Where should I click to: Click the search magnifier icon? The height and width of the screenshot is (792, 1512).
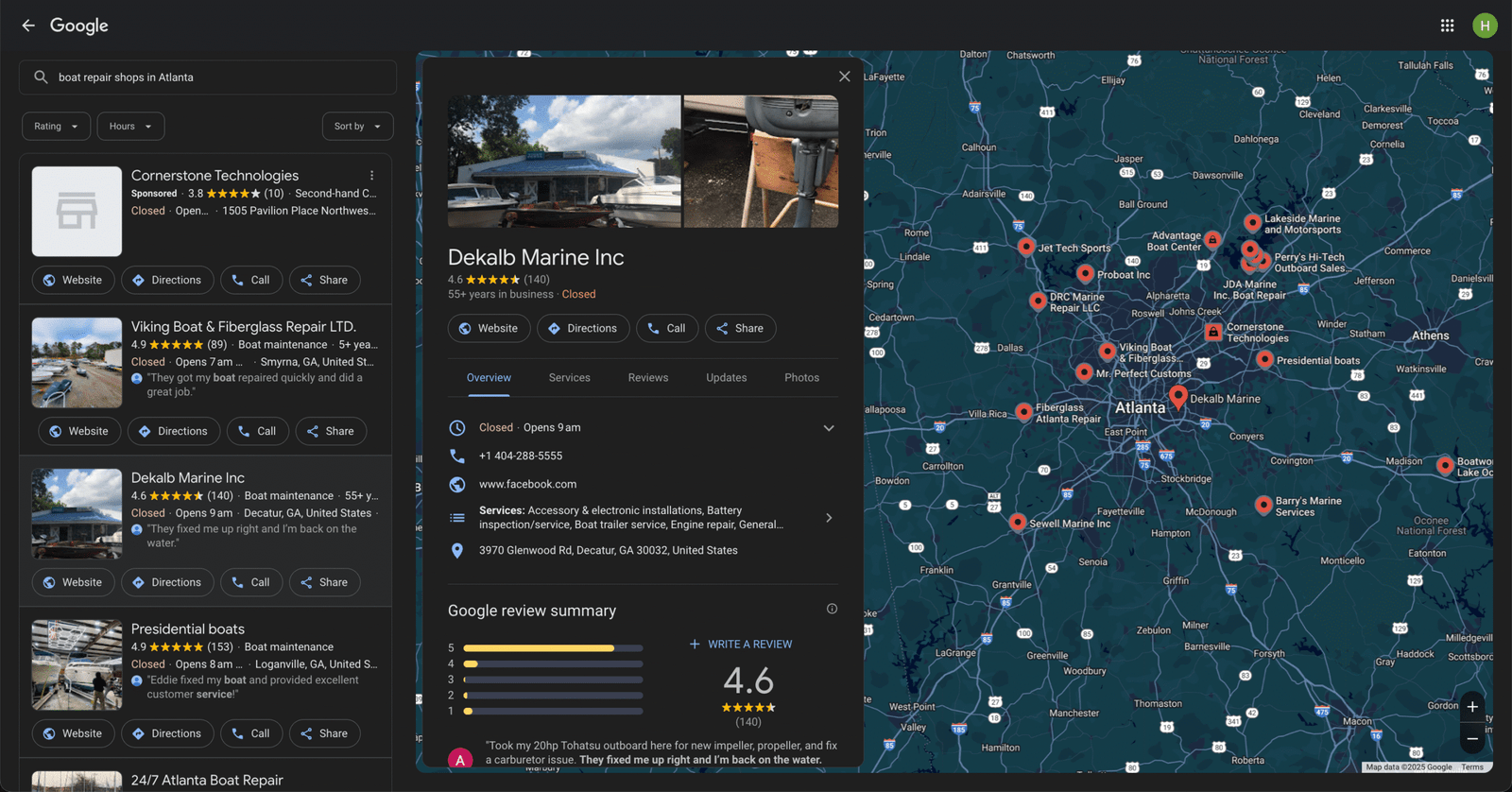(x=41, y=77)
